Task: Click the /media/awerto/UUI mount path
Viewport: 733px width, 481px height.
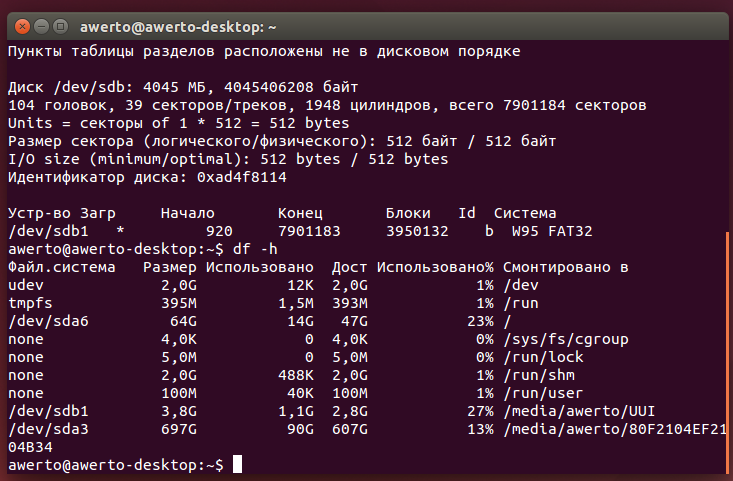Action: click(579, 411)
